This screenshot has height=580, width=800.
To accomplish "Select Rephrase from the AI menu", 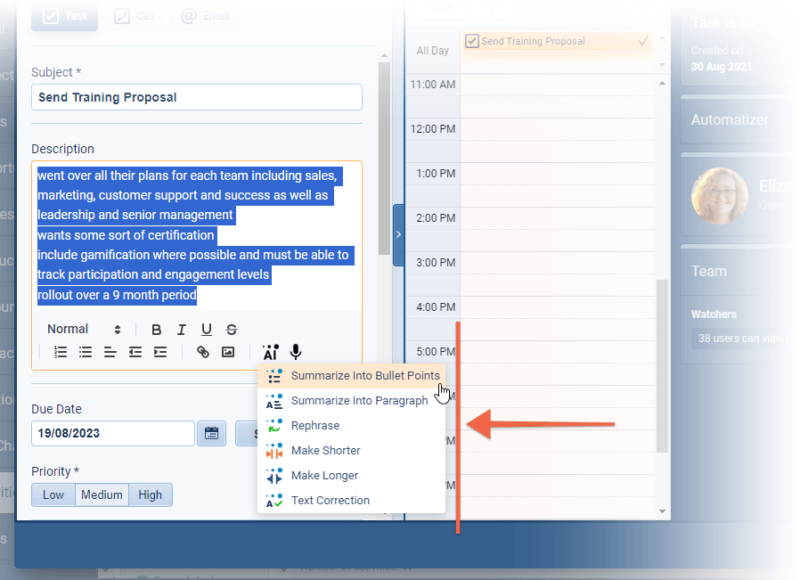I will 315,426.
